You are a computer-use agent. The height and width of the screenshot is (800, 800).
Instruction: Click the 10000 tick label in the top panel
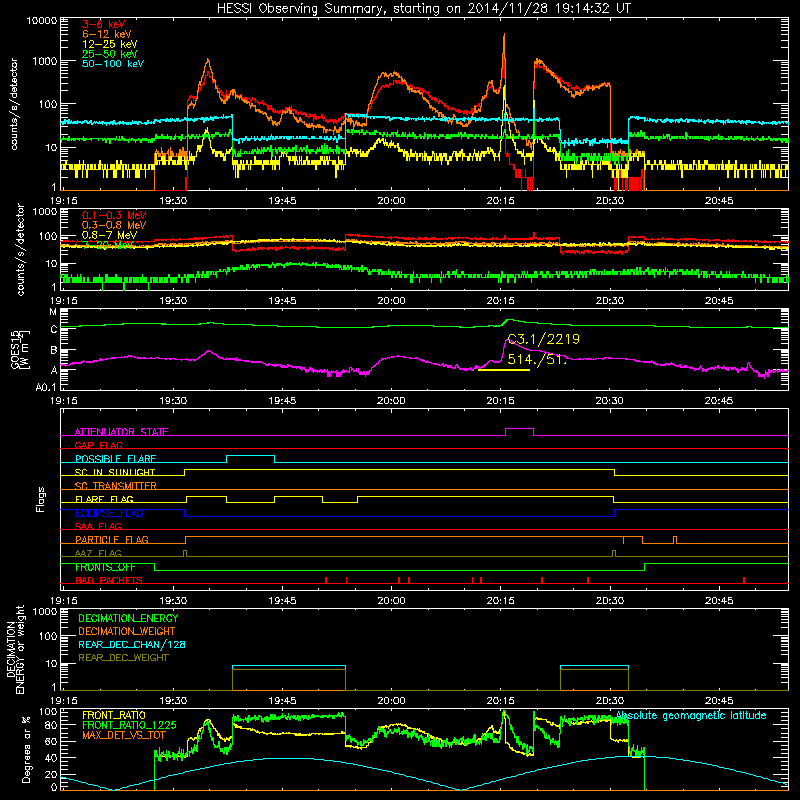click(42, 20)
